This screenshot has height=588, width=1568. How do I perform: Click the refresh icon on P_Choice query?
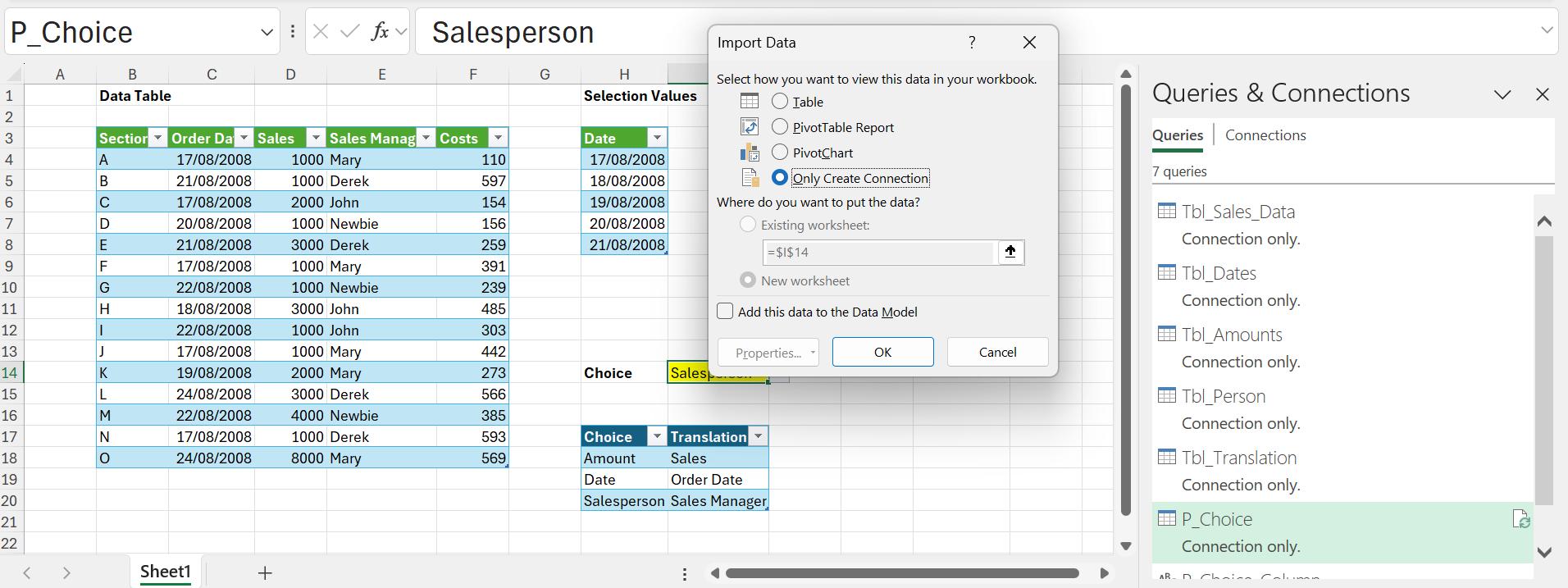pyautogui.click(x=1520, y=519)
